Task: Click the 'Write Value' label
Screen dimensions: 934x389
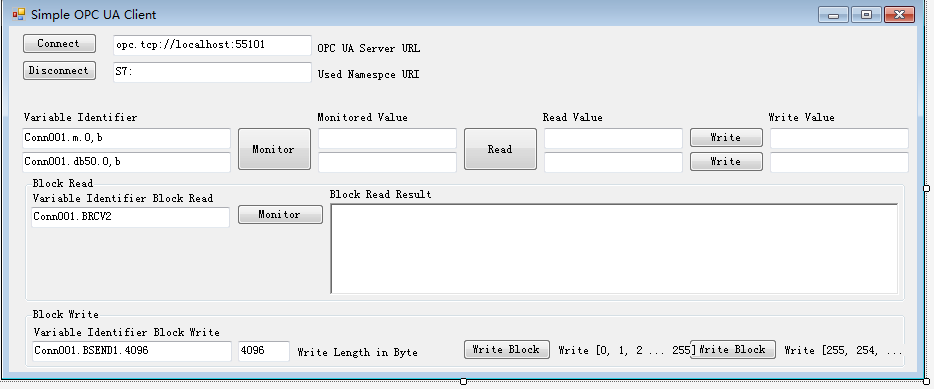Action: pyautogui.click(x=802, y=117)
